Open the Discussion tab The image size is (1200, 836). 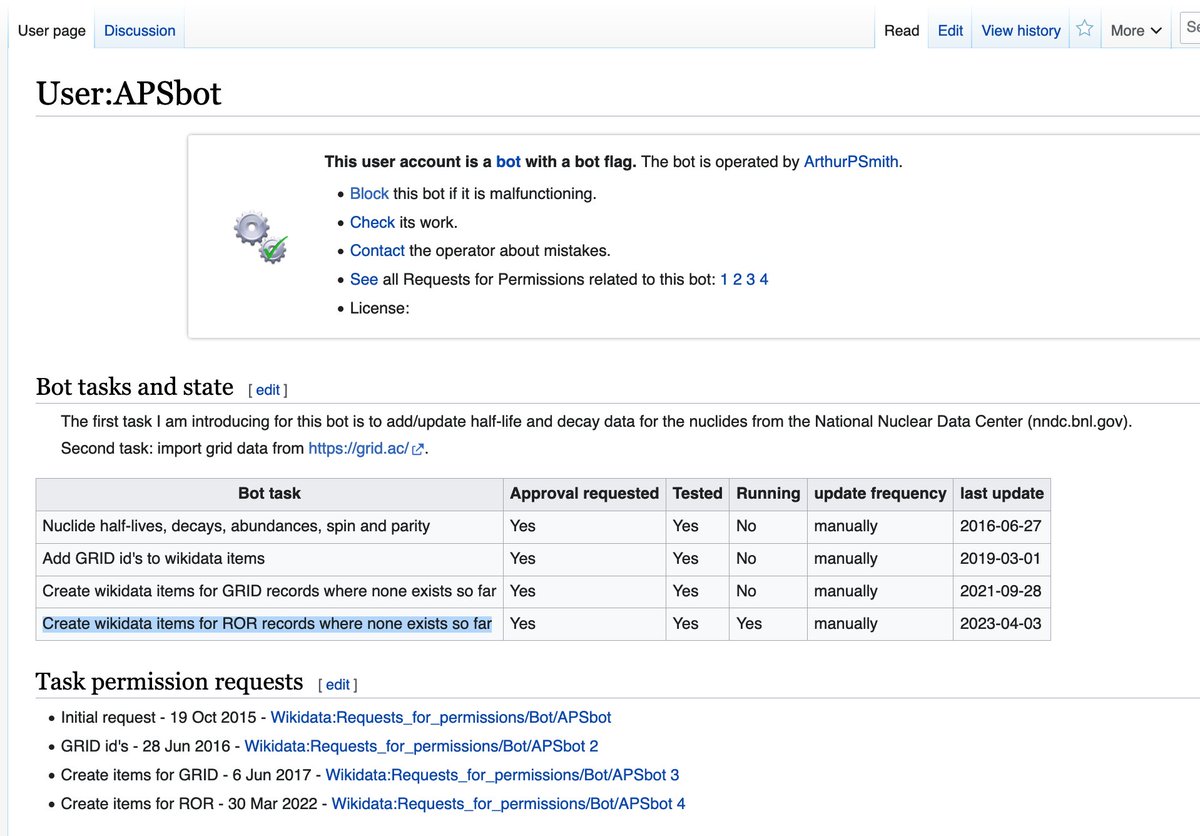click(x=140, y=30)
